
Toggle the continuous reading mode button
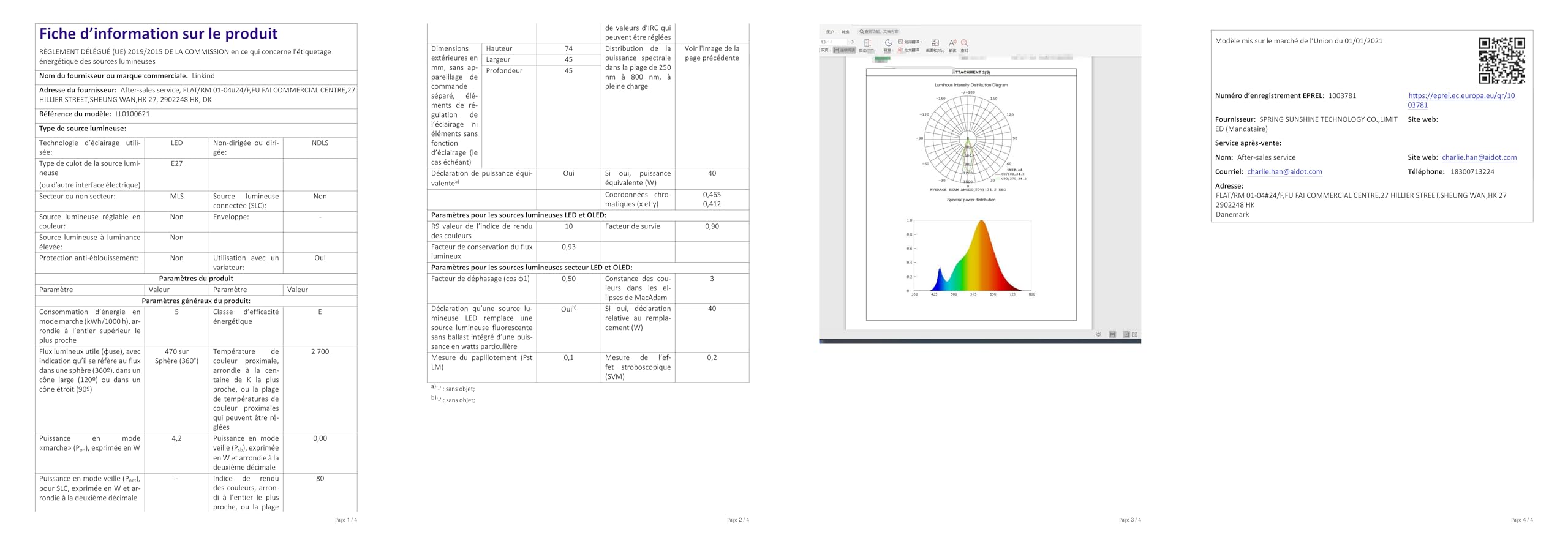[844, 50]
